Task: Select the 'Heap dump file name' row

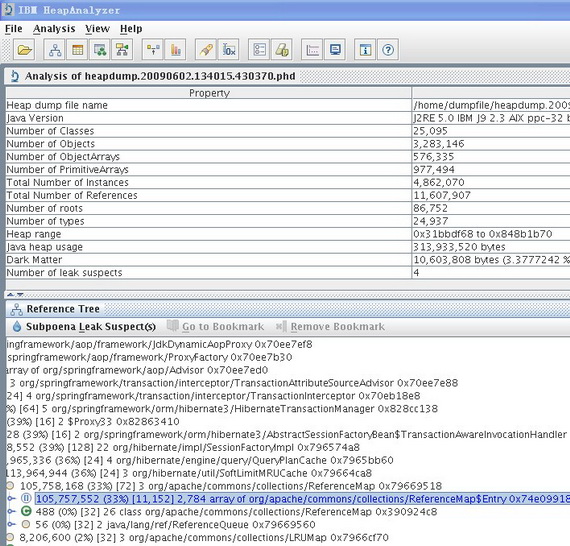Action: click(x=288, y=105)
